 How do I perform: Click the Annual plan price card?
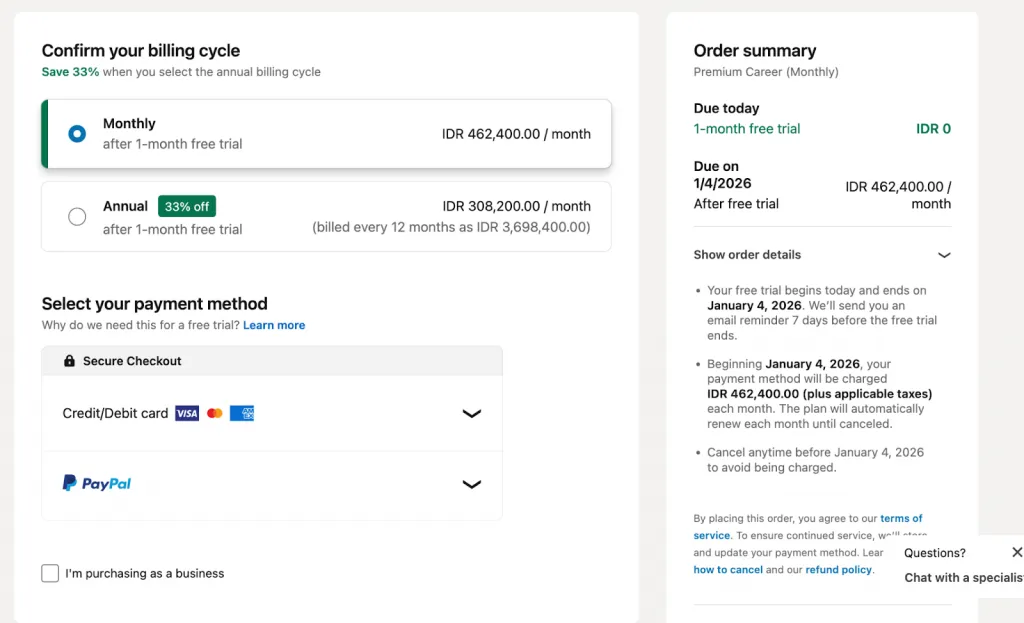(326, 217)
